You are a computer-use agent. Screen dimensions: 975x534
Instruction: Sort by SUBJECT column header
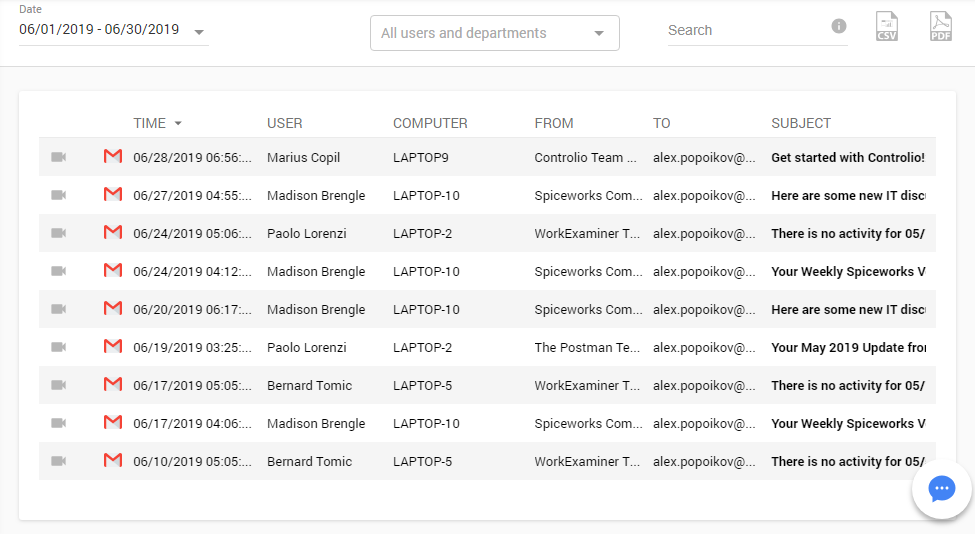point(800,123)
